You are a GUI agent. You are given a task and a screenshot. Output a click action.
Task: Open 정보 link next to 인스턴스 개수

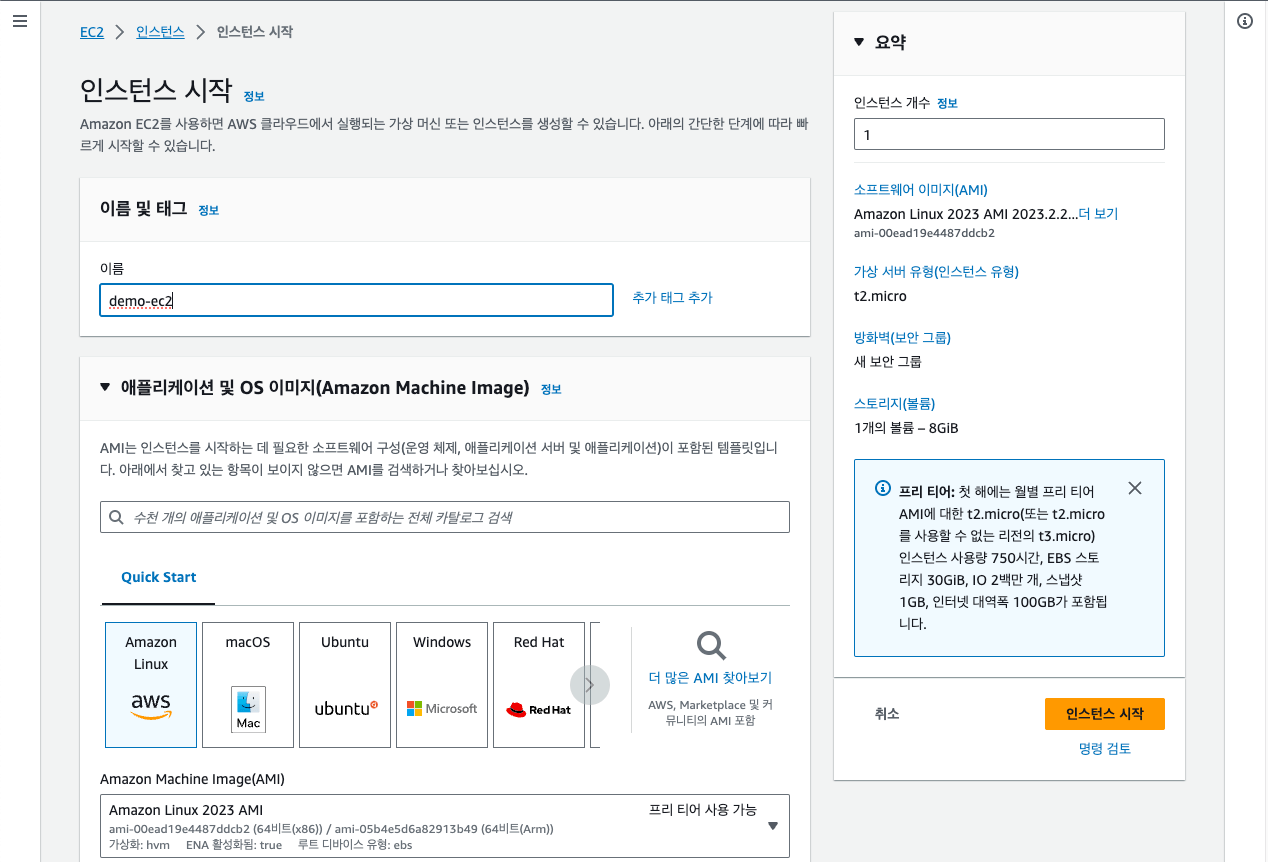(x=947, y=103)
